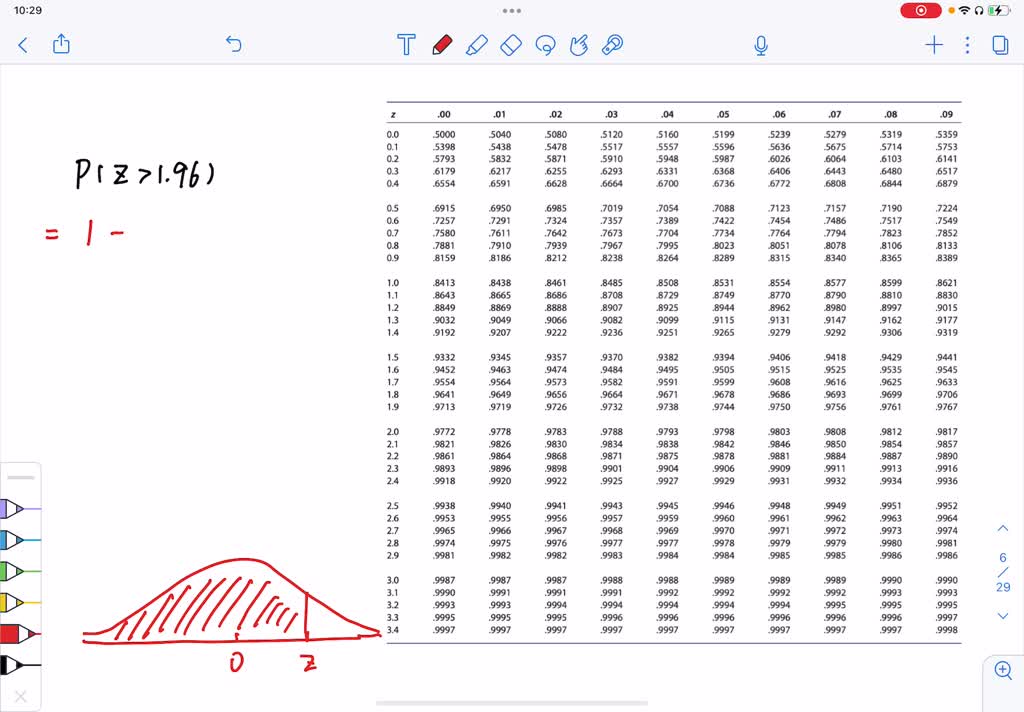This screenshot has width=1024, height=712.
Task: Select the Highlighter tool
Action: [476, 44]
